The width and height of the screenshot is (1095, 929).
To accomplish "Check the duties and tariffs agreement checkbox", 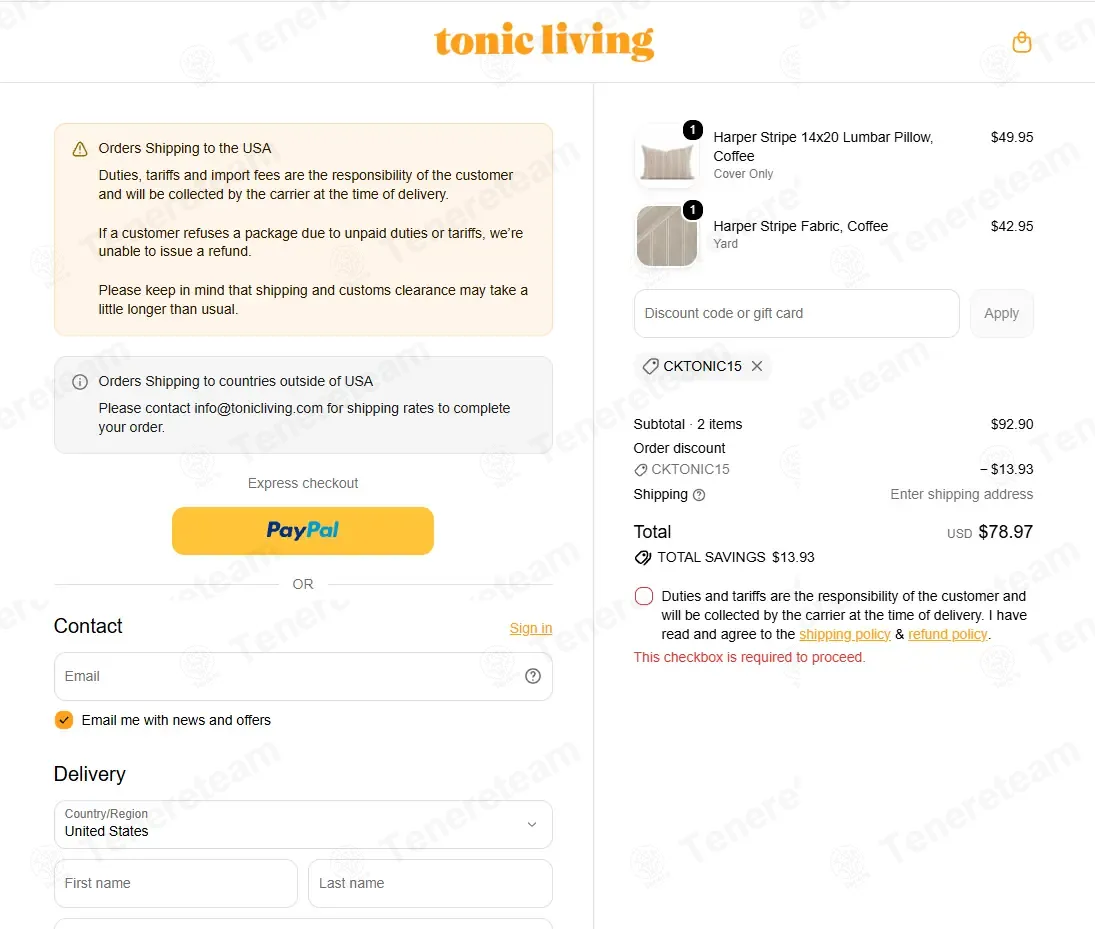I will click(644, 596).
